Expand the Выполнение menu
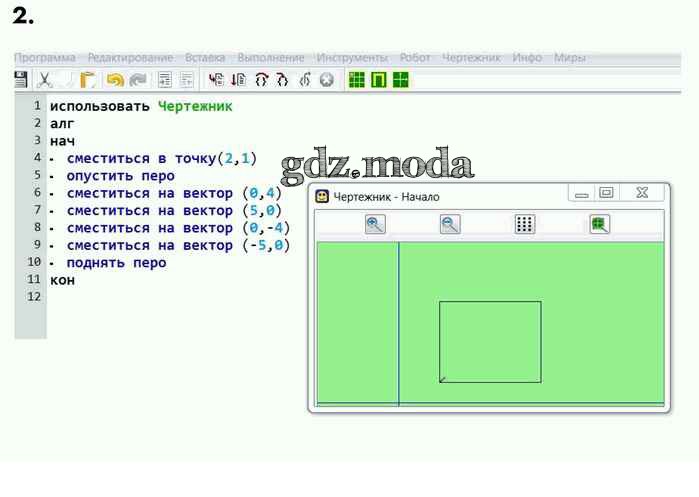The image size is (699, 497). click(270, 58)
